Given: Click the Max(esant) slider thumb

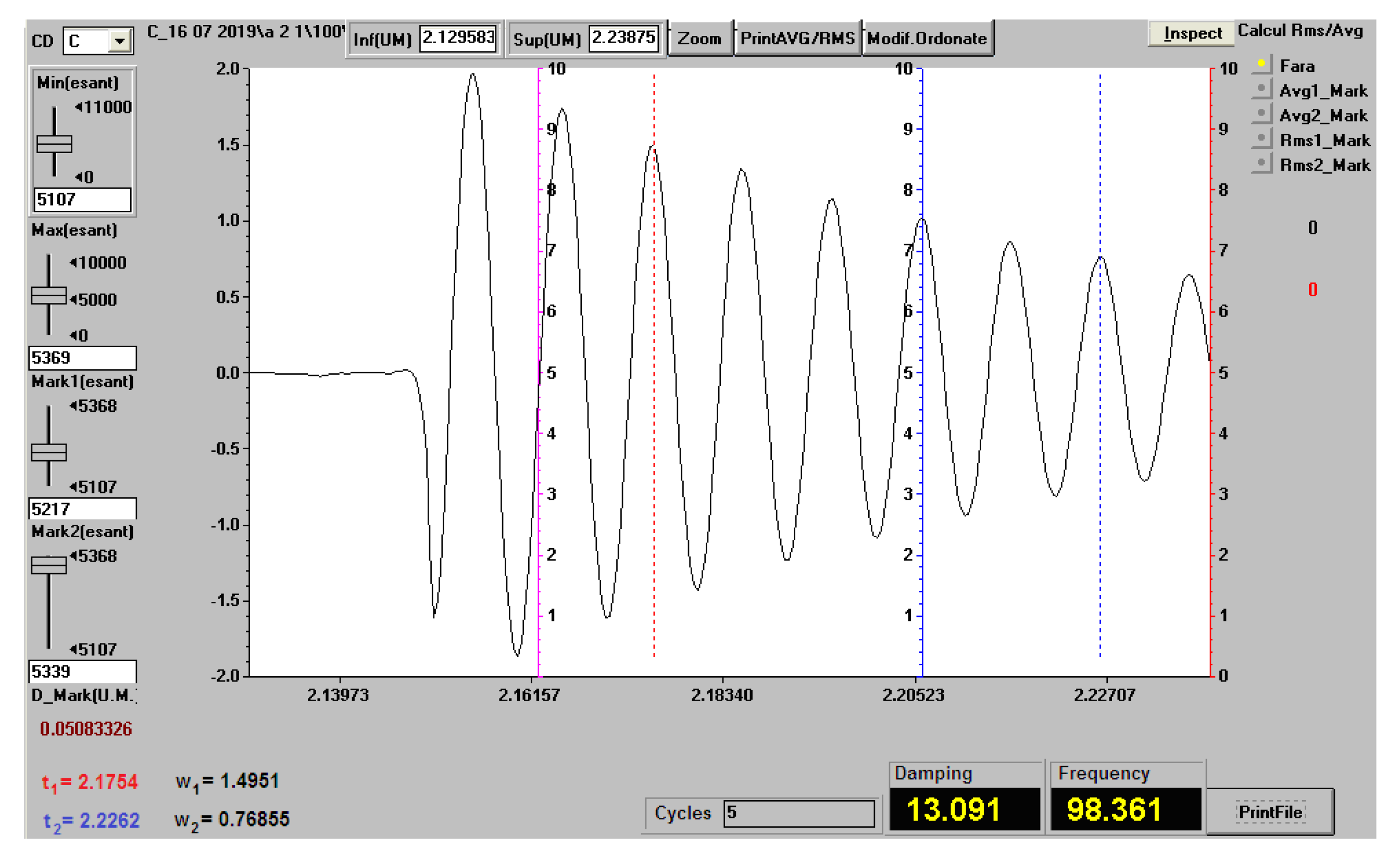Looking at the screenshot, I should (49, 296).
